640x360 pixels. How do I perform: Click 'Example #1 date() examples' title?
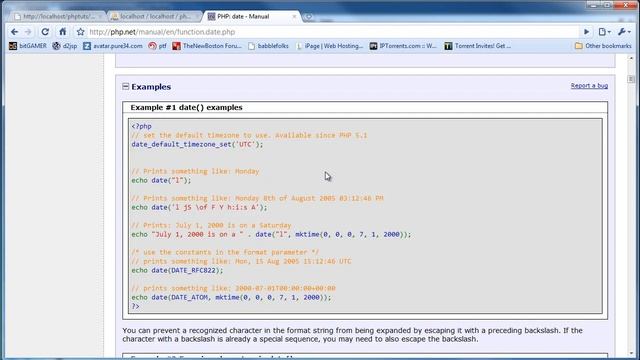(187, 107)
